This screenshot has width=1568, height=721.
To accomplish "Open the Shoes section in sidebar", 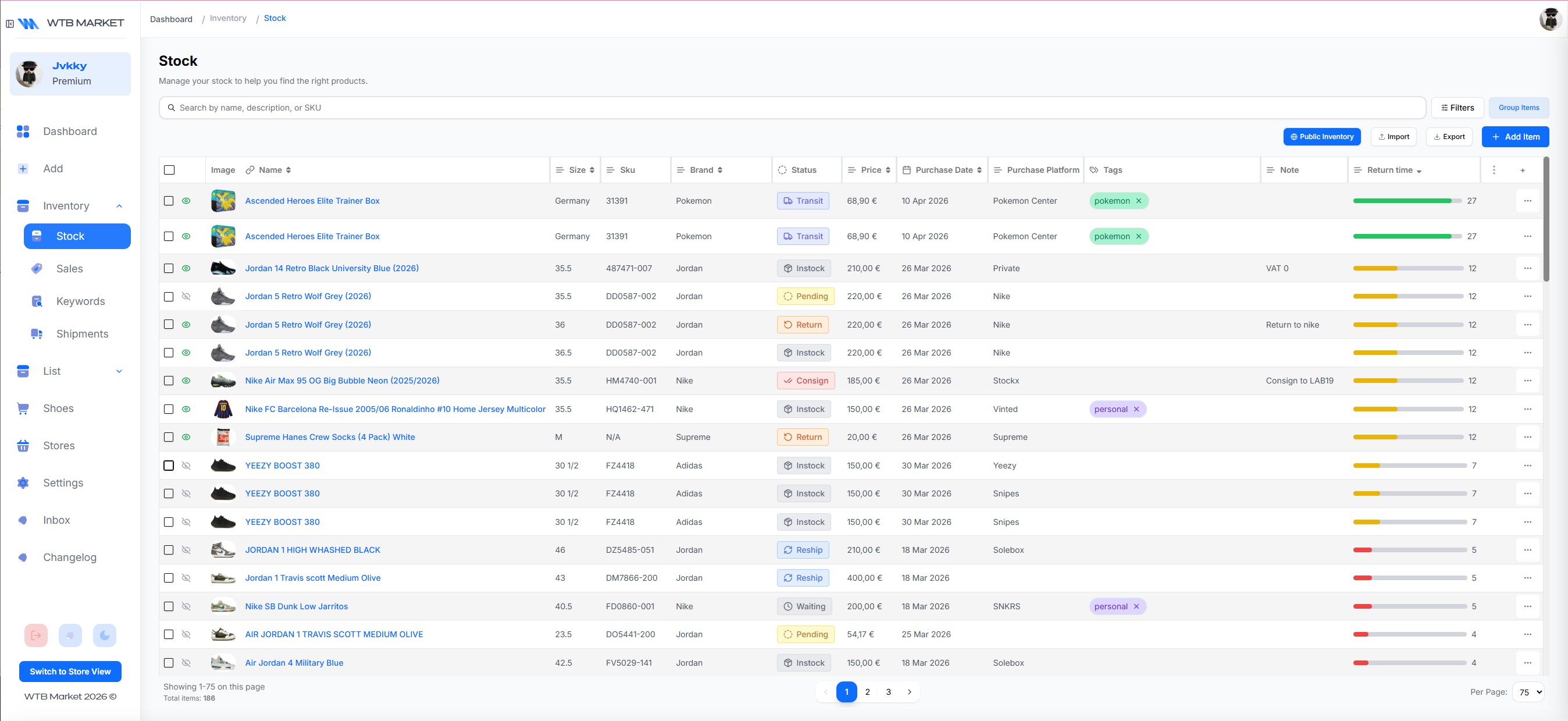I will [x=58, y=408].
